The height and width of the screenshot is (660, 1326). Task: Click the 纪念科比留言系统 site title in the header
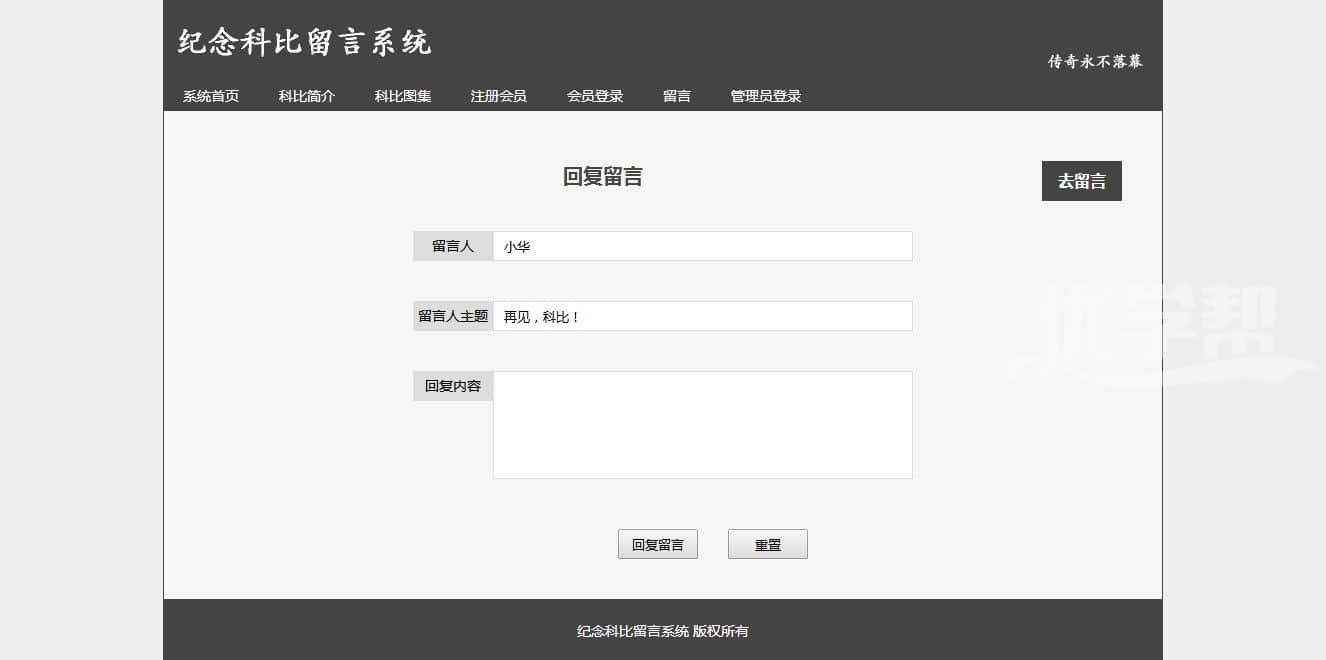[305, 42]
